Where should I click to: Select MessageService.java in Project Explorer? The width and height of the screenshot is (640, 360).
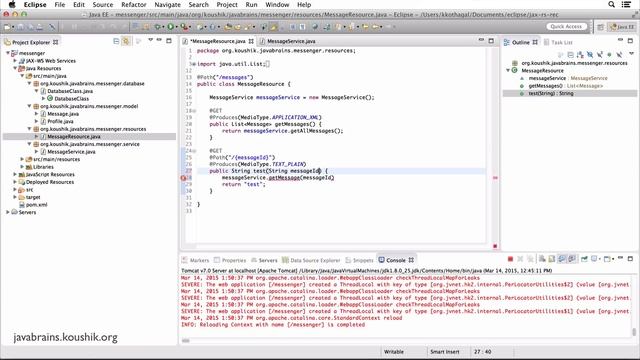71,151
